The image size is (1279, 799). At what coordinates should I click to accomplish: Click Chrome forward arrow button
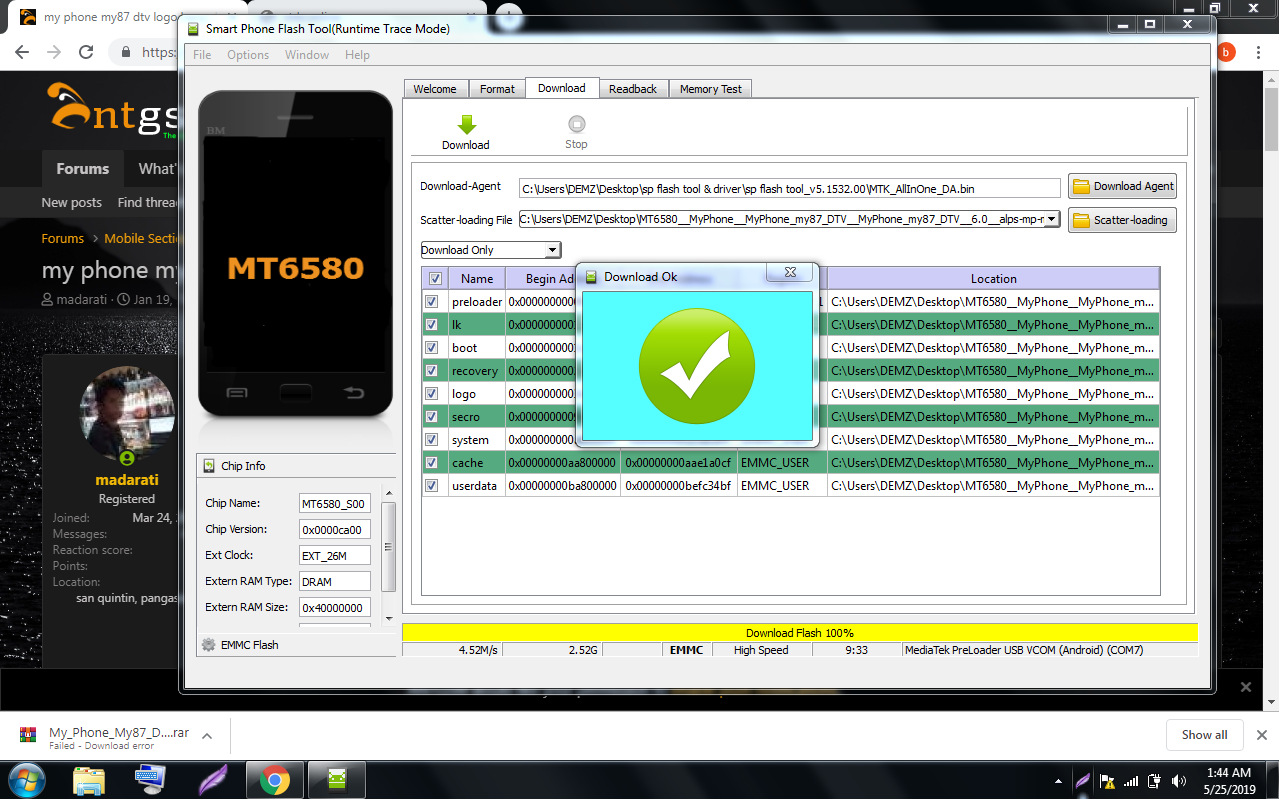tap(54, 52)
